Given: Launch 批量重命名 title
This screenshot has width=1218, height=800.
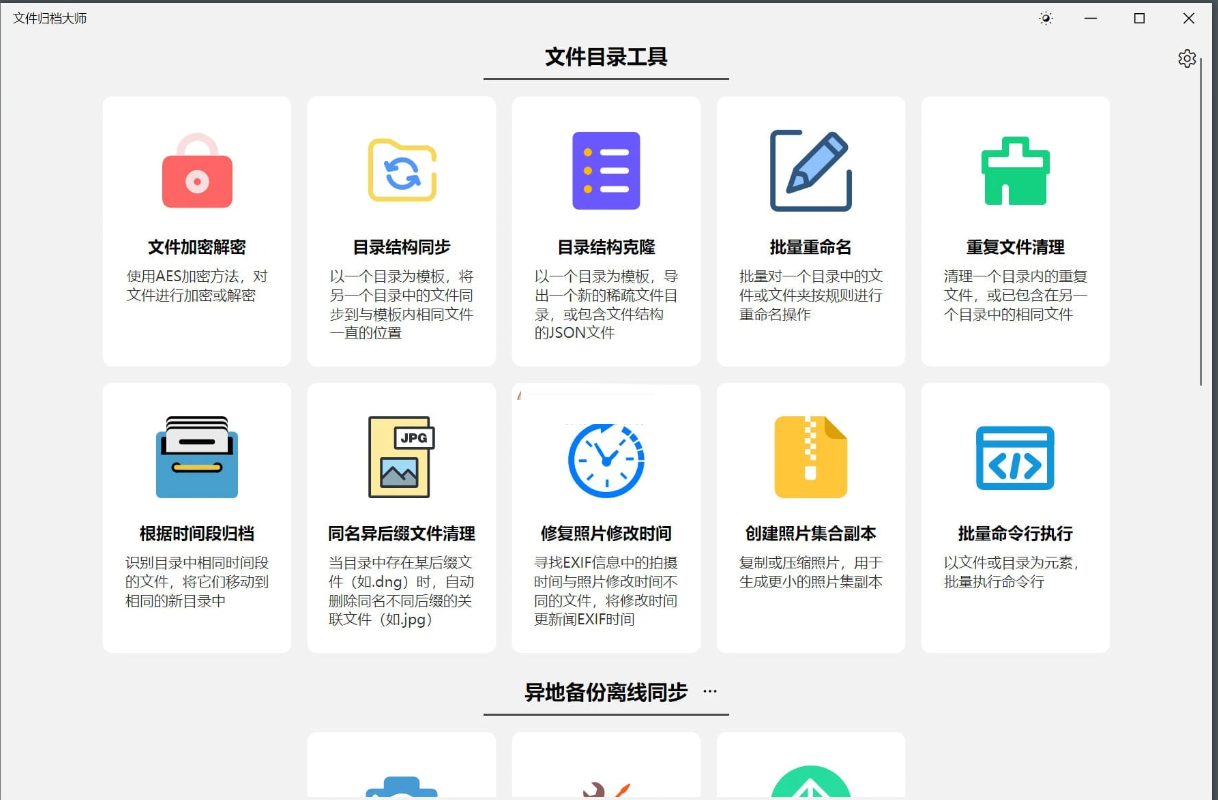Looking at the screenshot, I should point(811,247).
